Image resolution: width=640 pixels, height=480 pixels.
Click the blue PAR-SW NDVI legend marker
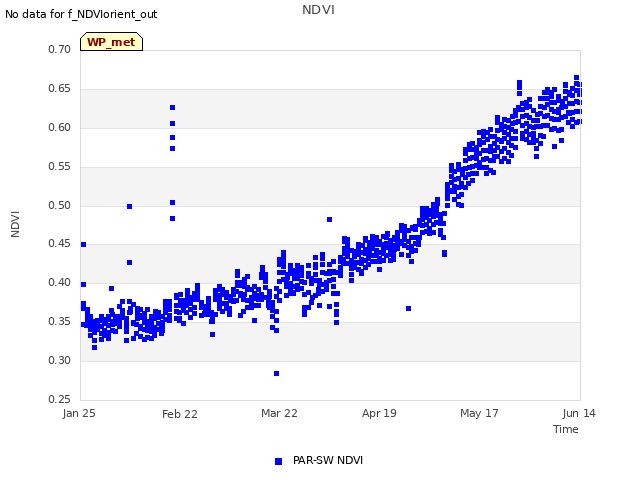coord(278,461)
